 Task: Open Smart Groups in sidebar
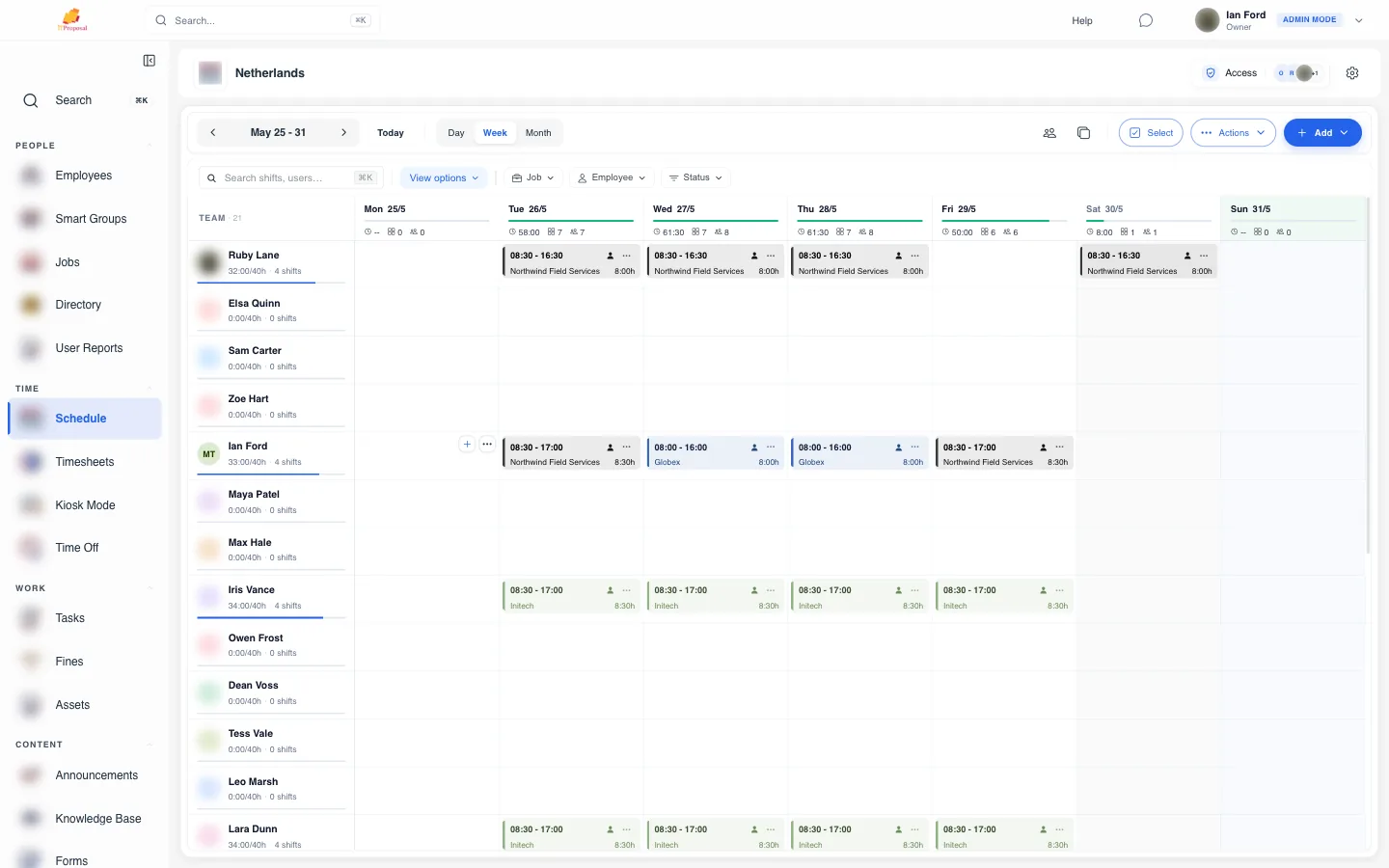point(85,219)
